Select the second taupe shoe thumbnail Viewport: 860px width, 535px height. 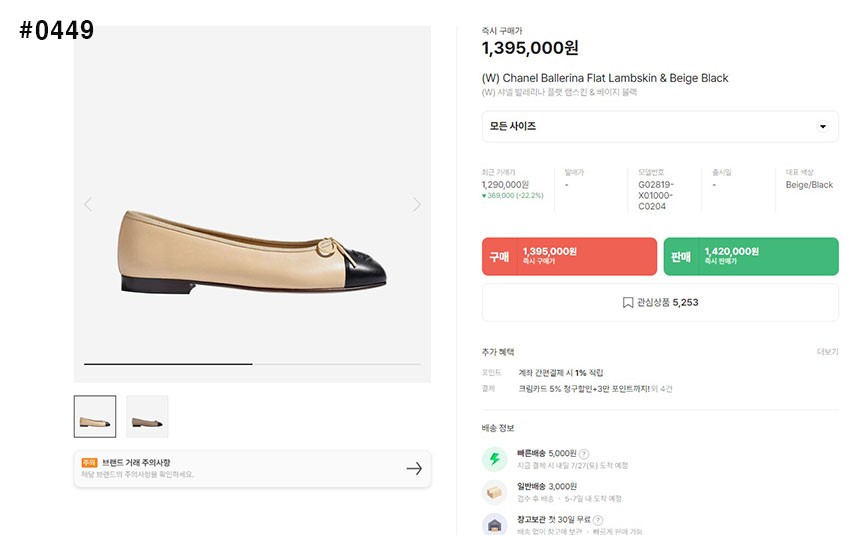coord(147,416)
